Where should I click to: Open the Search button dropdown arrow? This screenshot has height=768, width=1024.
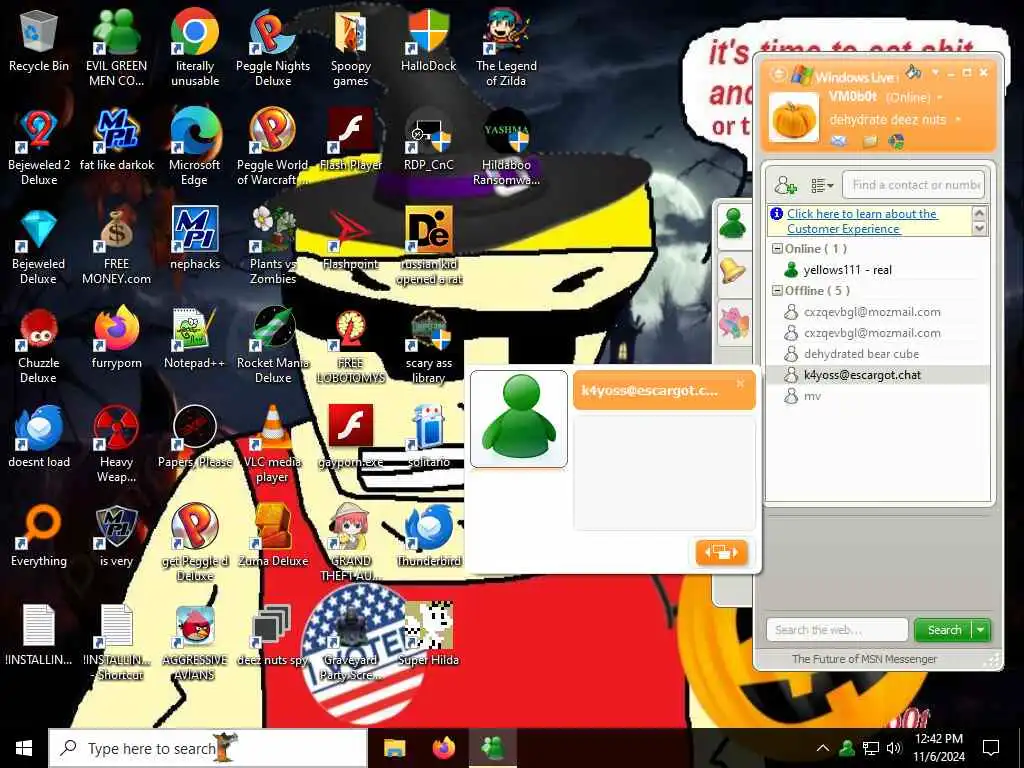tap(980, 630)
